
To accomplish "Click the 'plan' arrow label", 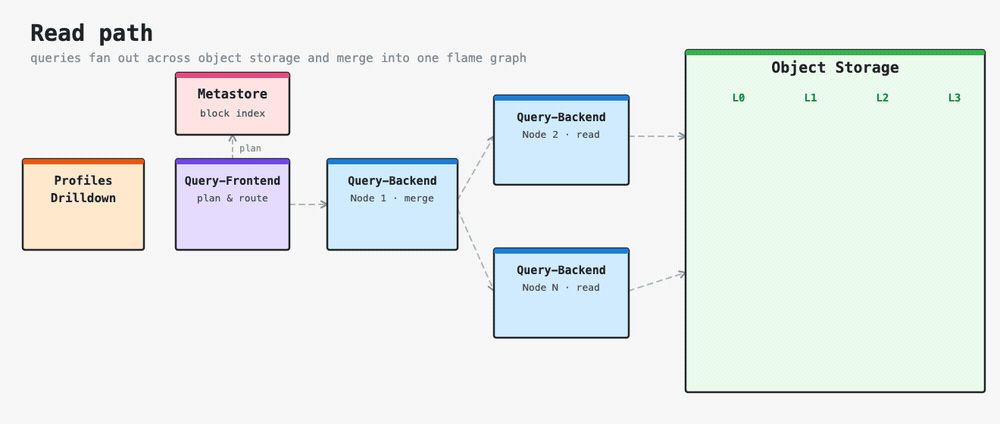I will pos(250,148).
